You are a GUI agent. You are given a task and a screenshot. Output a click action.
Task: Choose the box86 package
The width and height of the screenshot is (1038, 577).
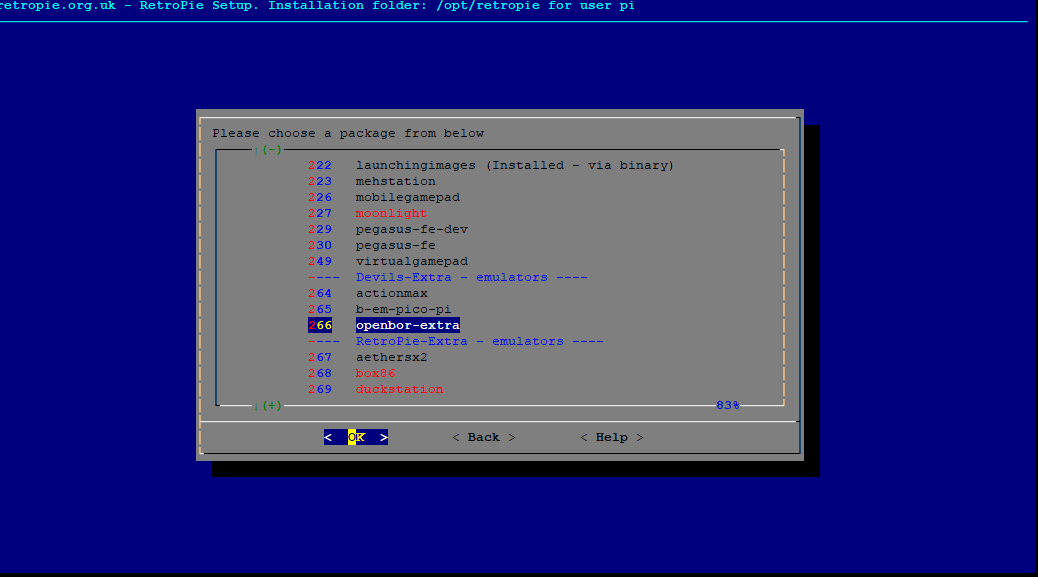[375, 373]
